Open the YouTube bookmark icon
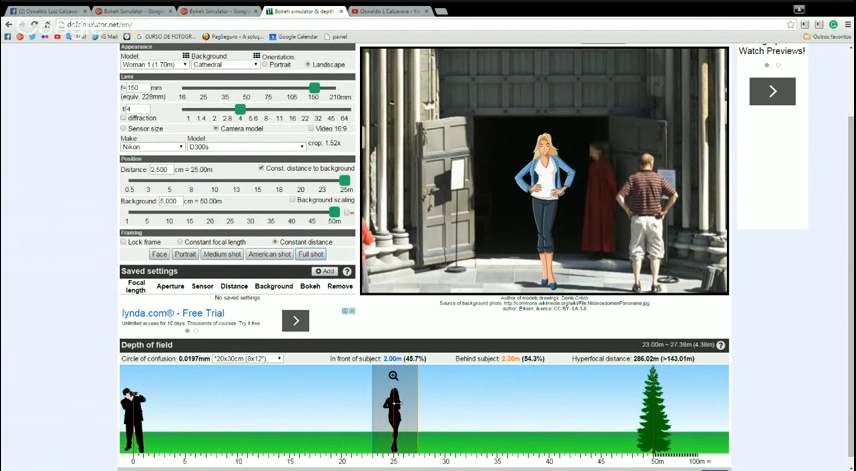This screenshot has height=471, width=856. click(x=57, y=37)
